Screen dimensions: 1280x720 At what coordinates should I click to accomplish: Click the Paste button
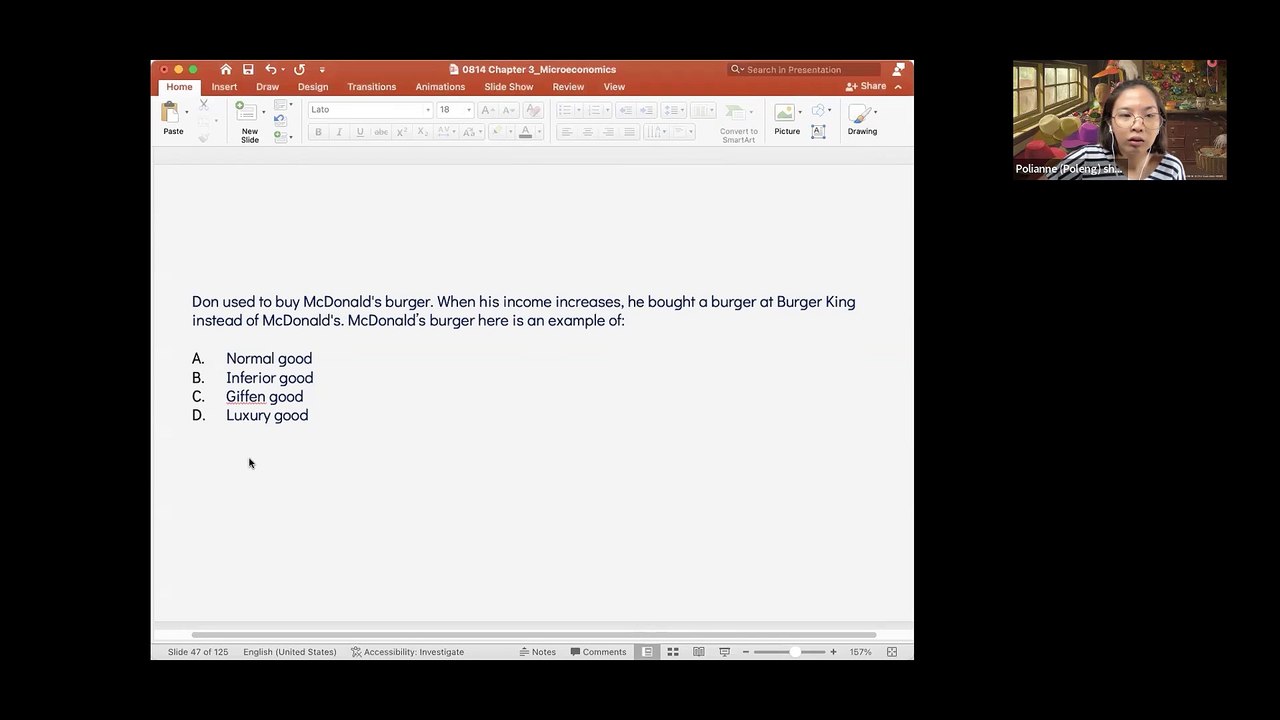click(173, 119)
